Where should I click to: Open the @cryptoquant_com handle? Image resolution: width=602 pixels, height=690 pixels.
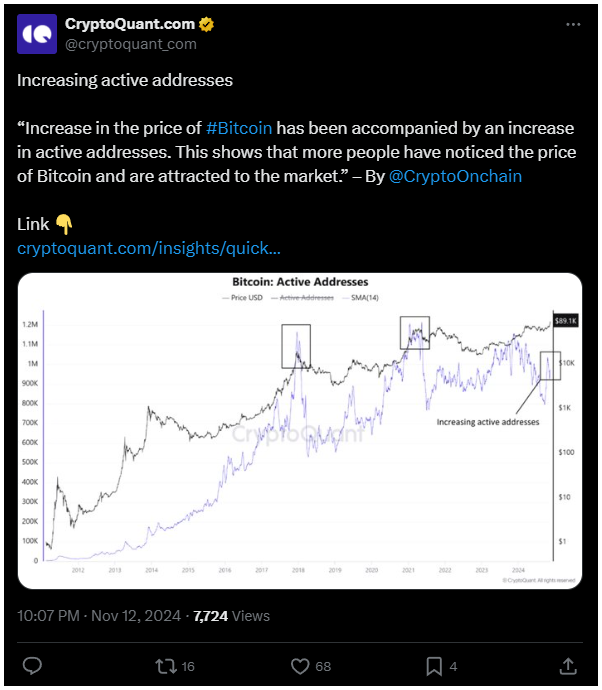[131, 44]
